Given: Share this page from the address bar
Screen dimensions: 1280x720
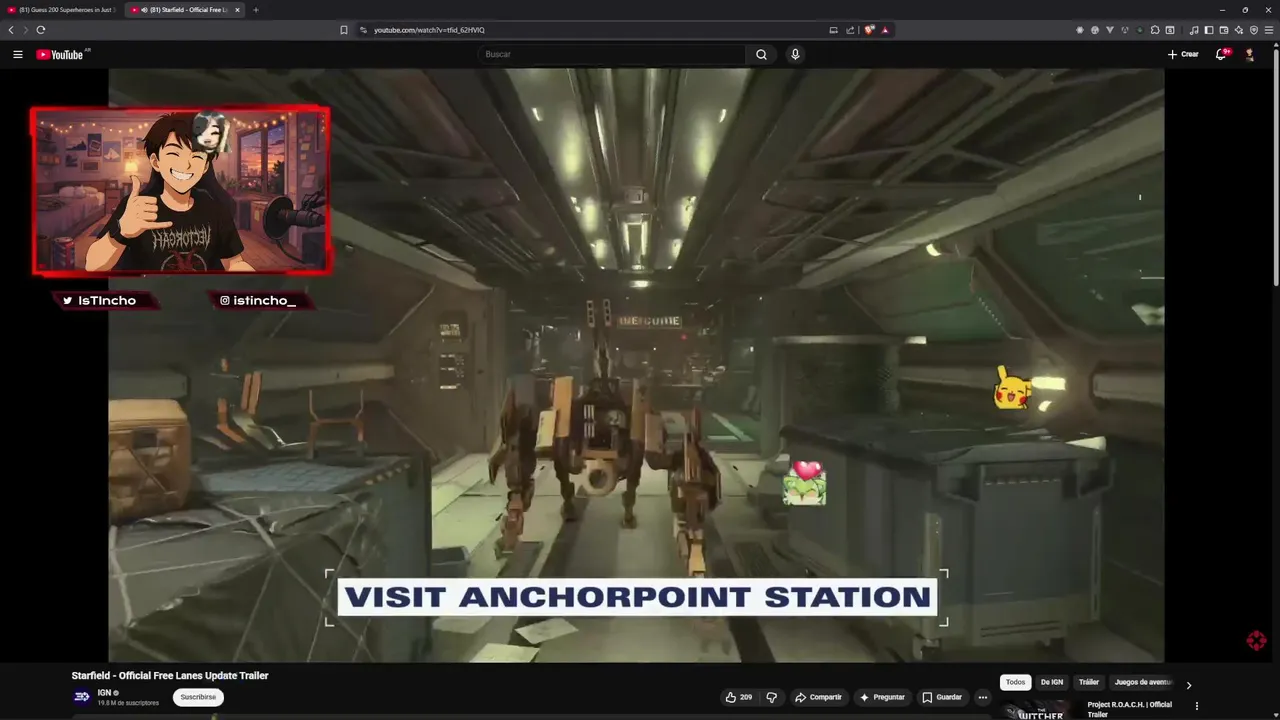Looking at the screenshot, I should point(850,30).
